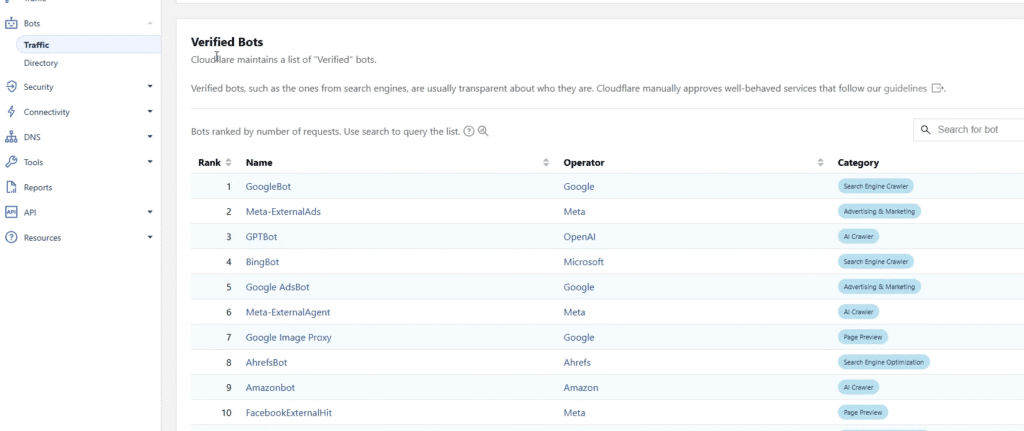Click Advertising & Marketing tag for Meta-ExternalAds
This screenshot has width=1024, height=431.
pyautogui.click(x=880, y=212)
